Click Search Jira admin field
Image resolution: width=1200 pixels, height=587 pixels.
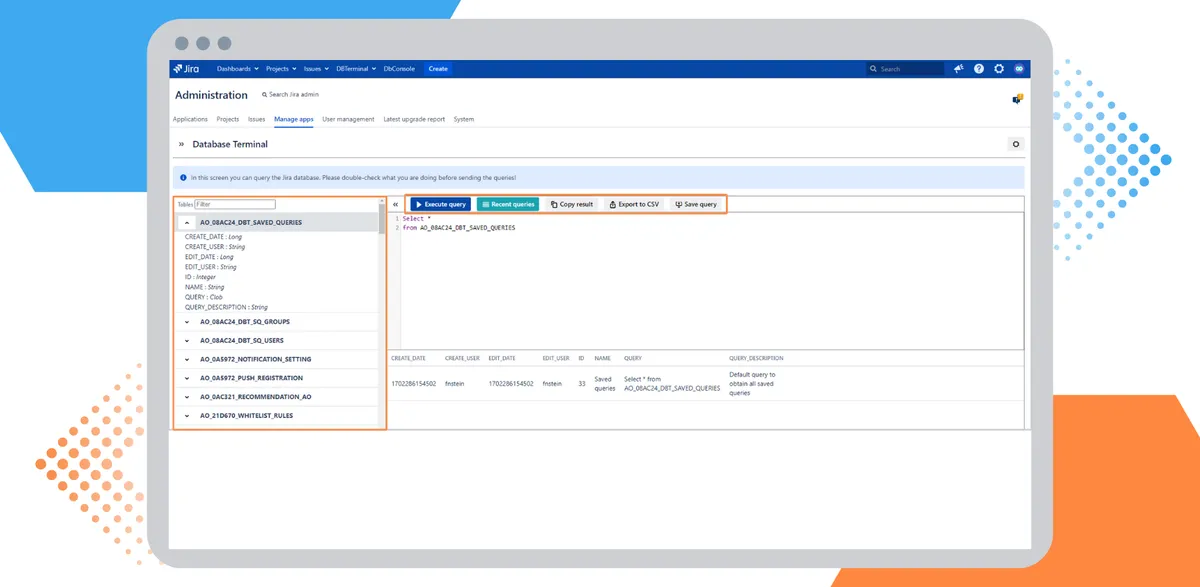(x=291, y=95)
